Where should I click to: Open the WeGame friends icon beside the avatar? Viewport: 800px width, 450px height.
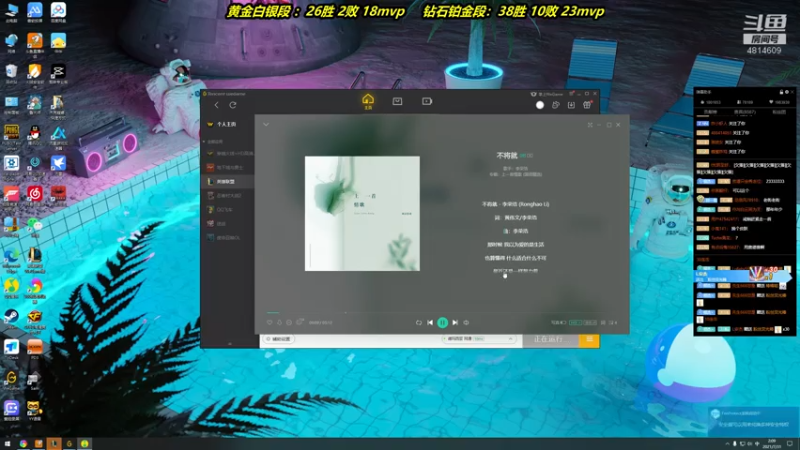point(556,105)
